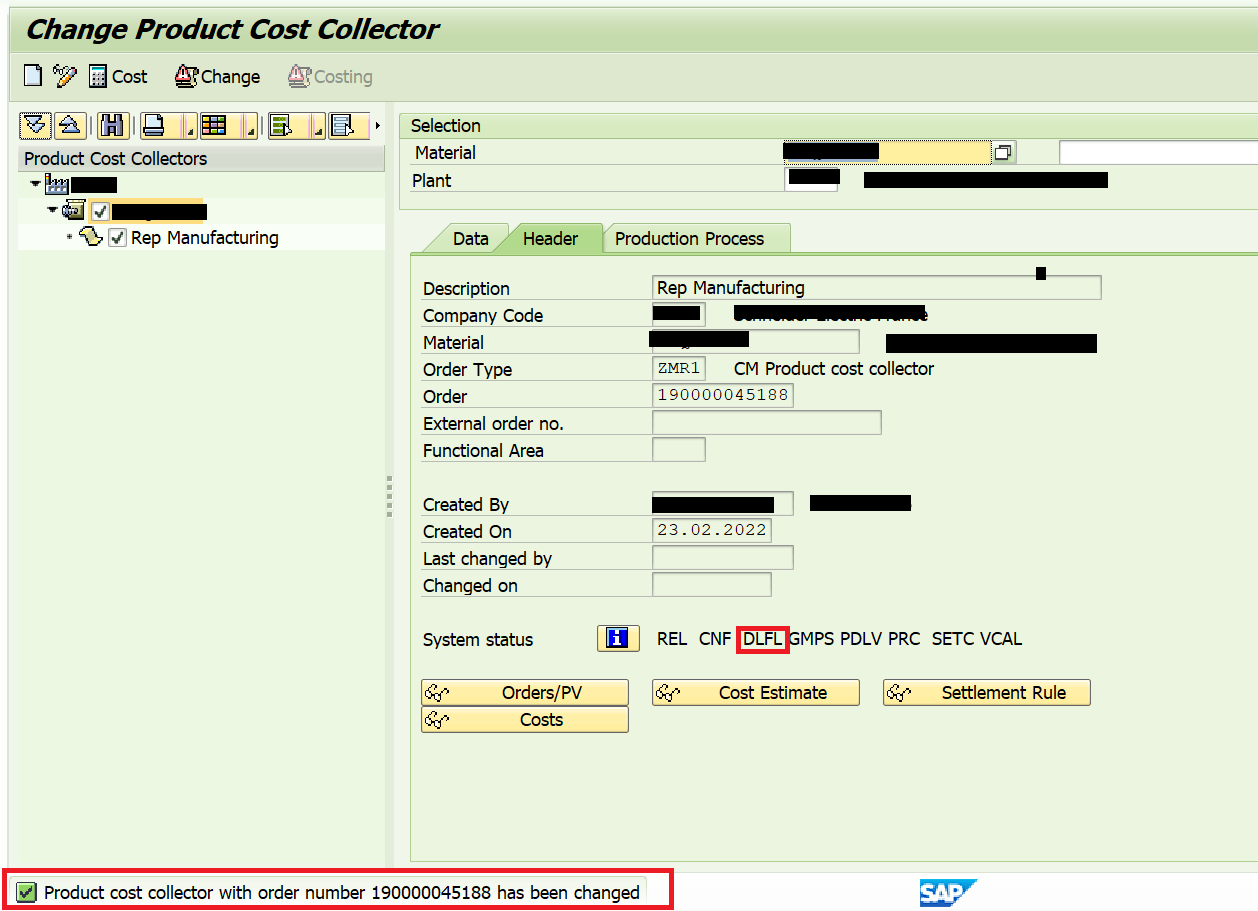This screenshot has height=911, width=1258.
Task: Click the Orders/PV button
Action: [525, 692]
